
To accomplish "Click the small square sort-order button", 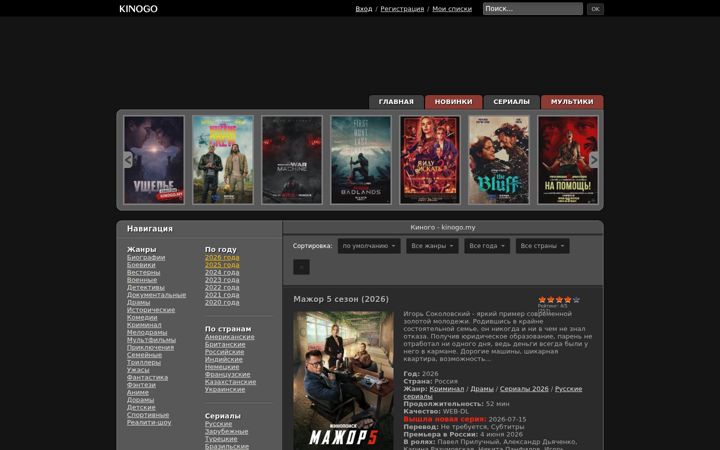I will coord(301,267).
